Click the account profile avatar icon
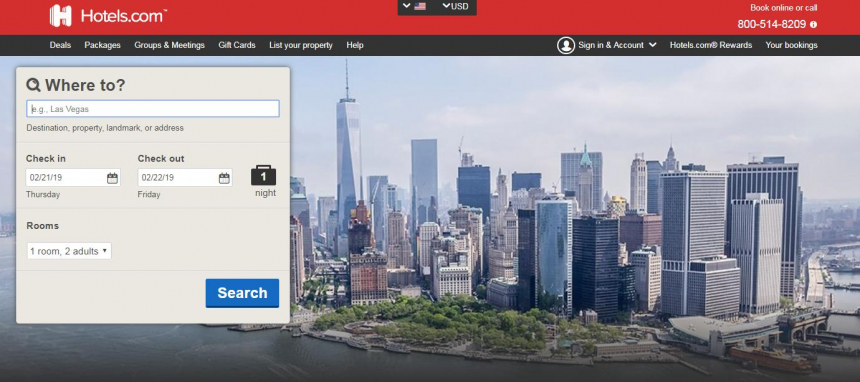 566,45
